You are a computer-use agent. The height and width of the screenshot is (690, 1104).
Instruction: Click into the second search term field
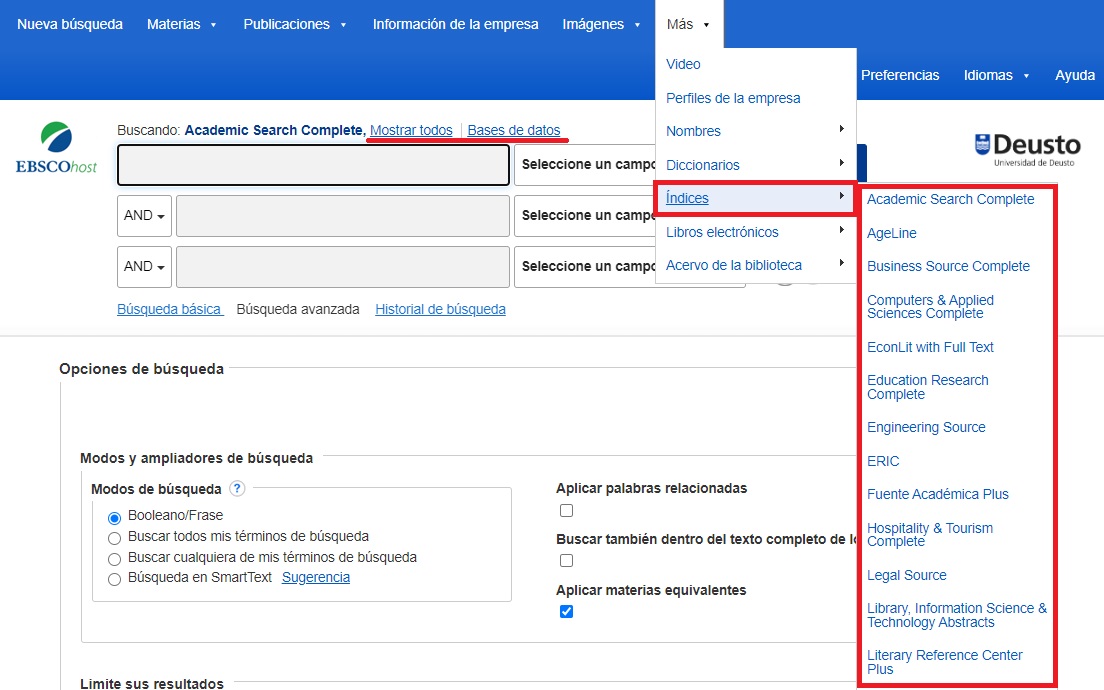(342, 215)
